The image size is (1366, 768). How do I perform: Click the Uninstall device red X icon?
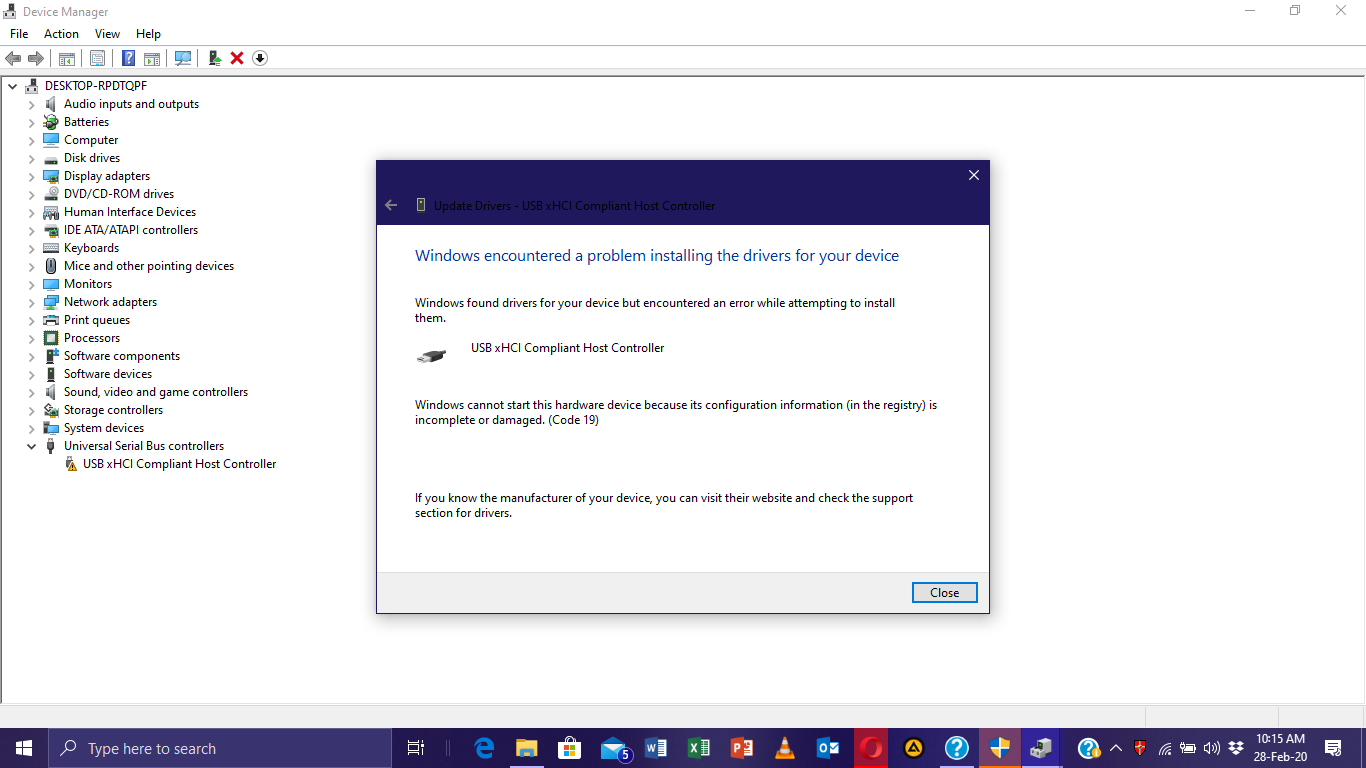click(237, 58)
